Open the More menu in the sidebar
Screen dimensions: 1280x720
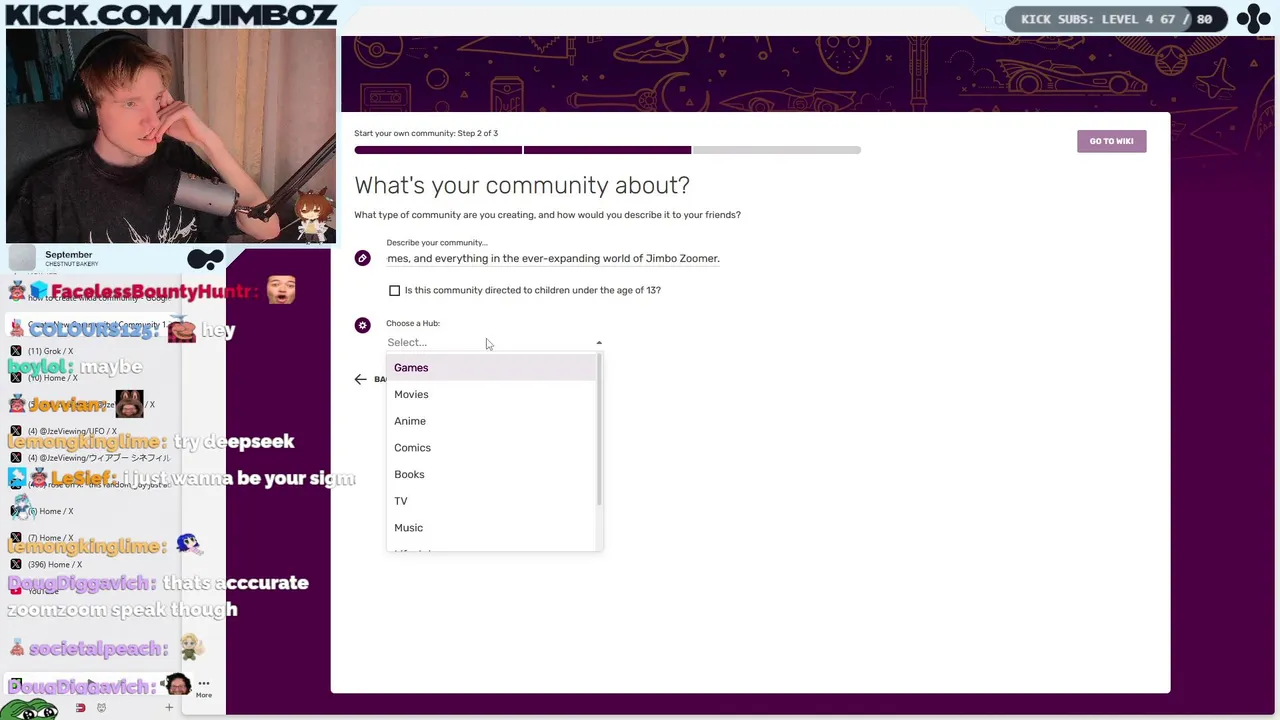[204, 689]
